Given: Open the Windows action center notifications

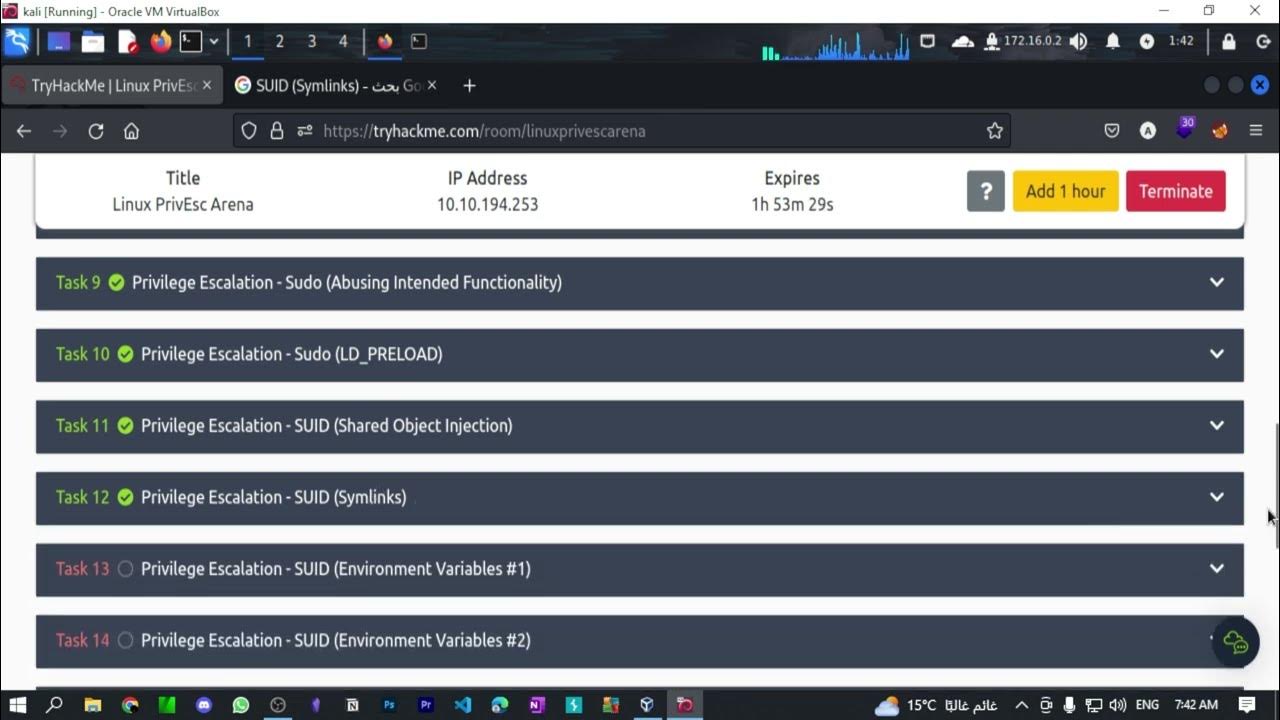Looking at the screenshot, I should 1247,705.
